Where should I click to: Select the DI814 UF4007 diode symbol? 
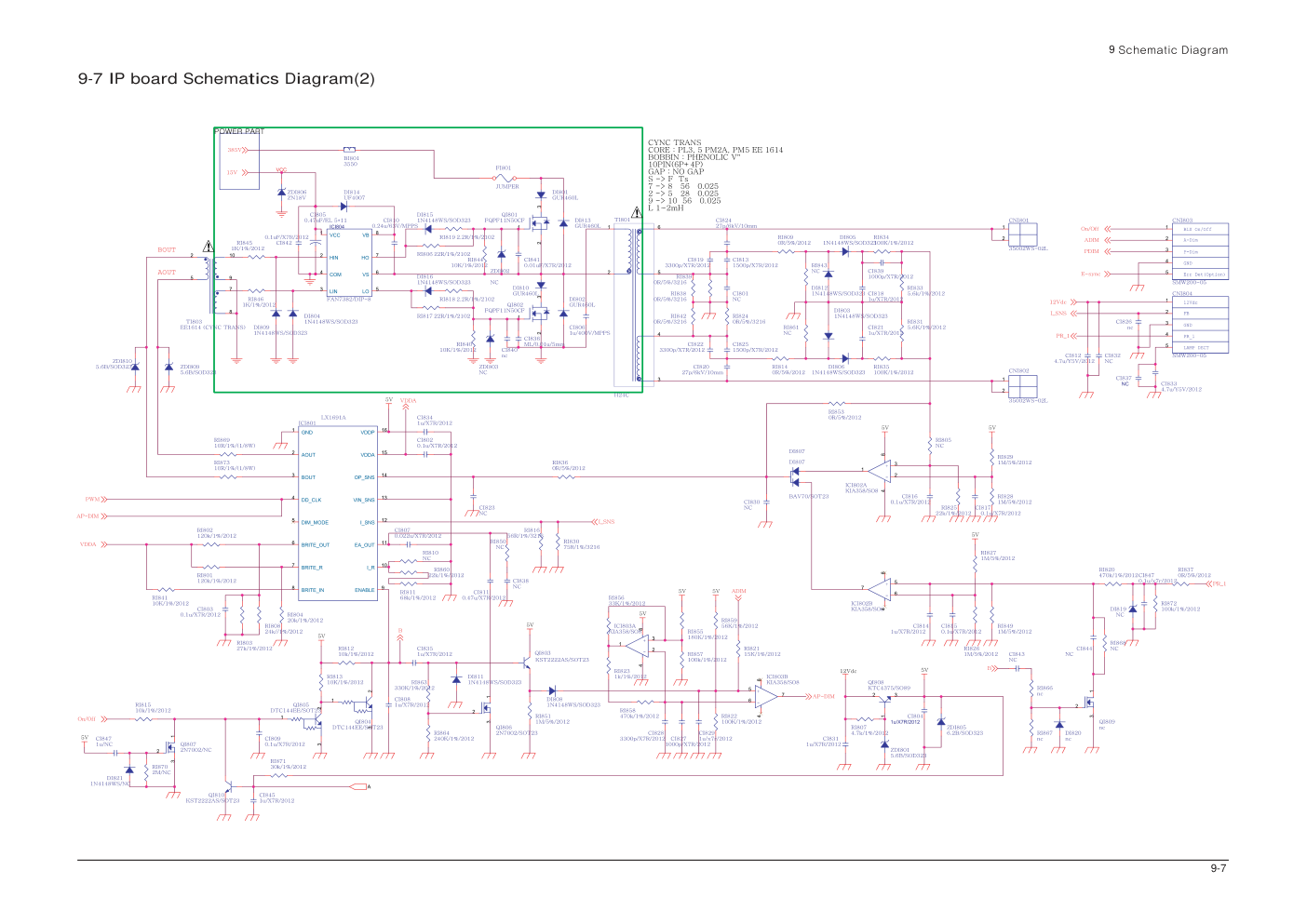[344, 206]
